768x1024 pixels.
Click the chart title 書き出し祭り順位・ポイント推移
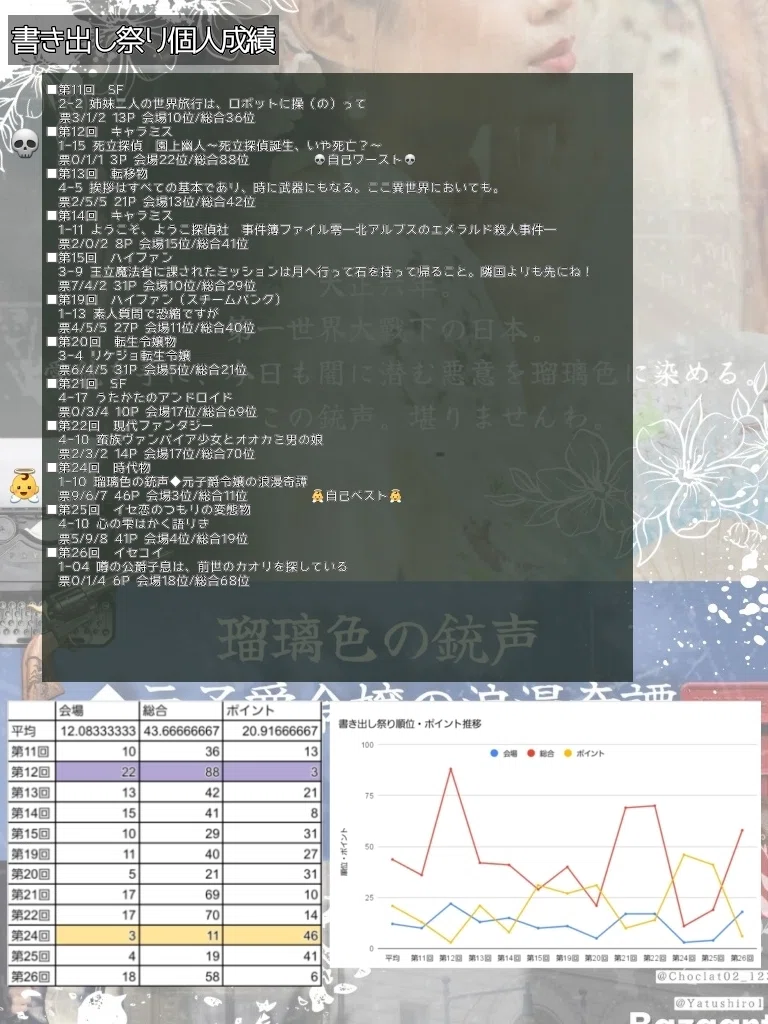[x=410, y=724]
